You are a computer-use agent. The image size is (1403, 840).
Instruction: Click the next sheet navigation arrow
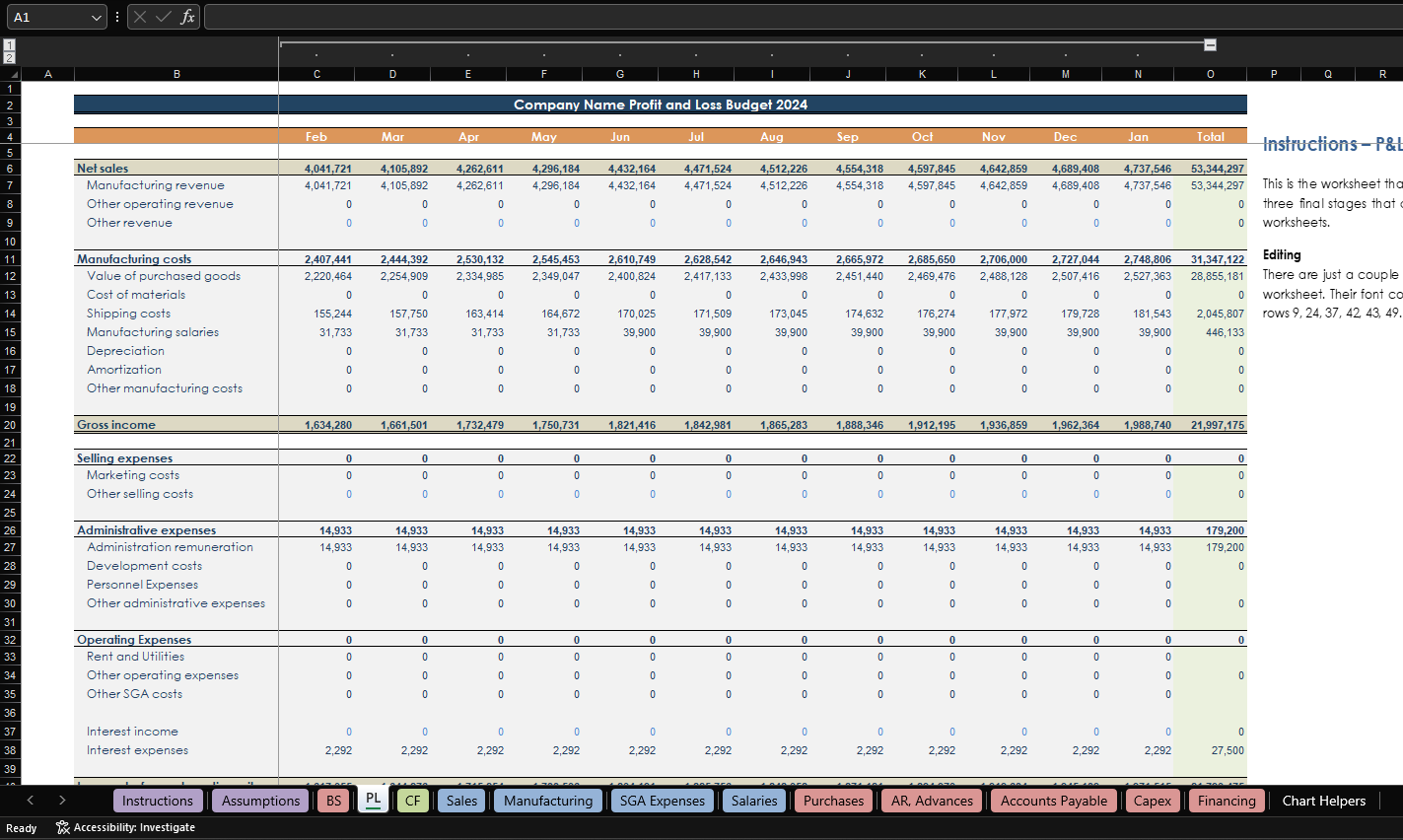coord(62,801)
